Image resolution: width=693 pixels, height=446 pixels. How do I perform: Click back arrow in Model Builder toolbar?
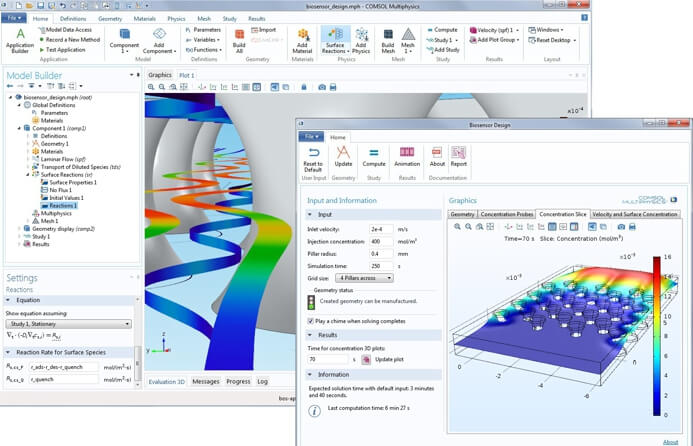10,86
